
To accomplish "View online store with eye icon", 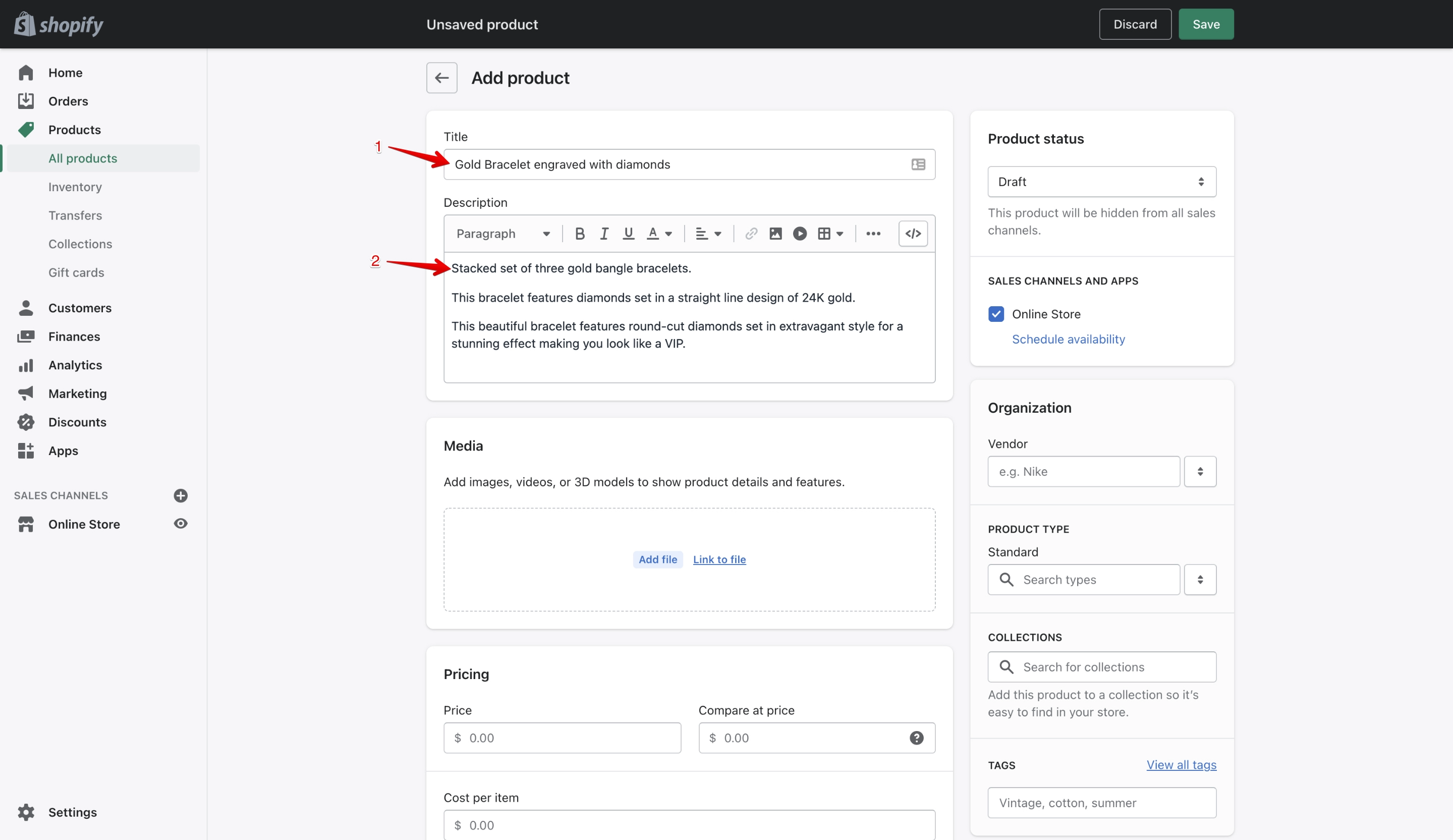I will tap(181, 524).
